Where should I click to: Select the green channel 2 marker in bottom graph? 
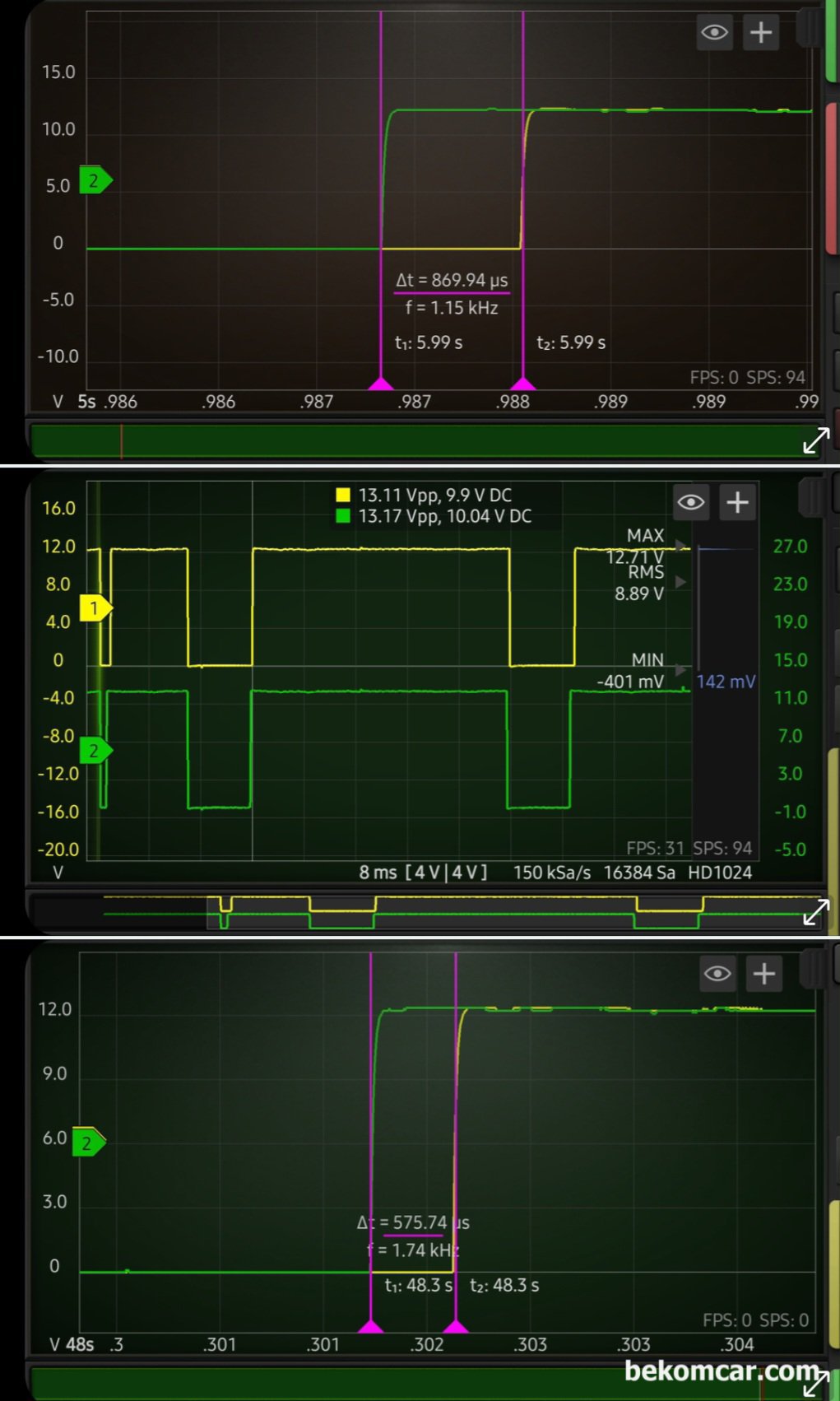(x=88, y=1143)
